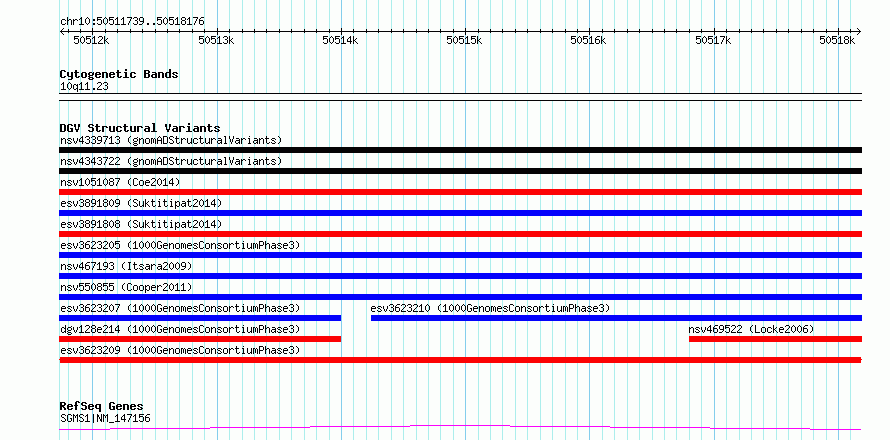This screenshot has width=890, height=440.
Task: Click the 50515k ruler tick label
Action: [464, 40]
